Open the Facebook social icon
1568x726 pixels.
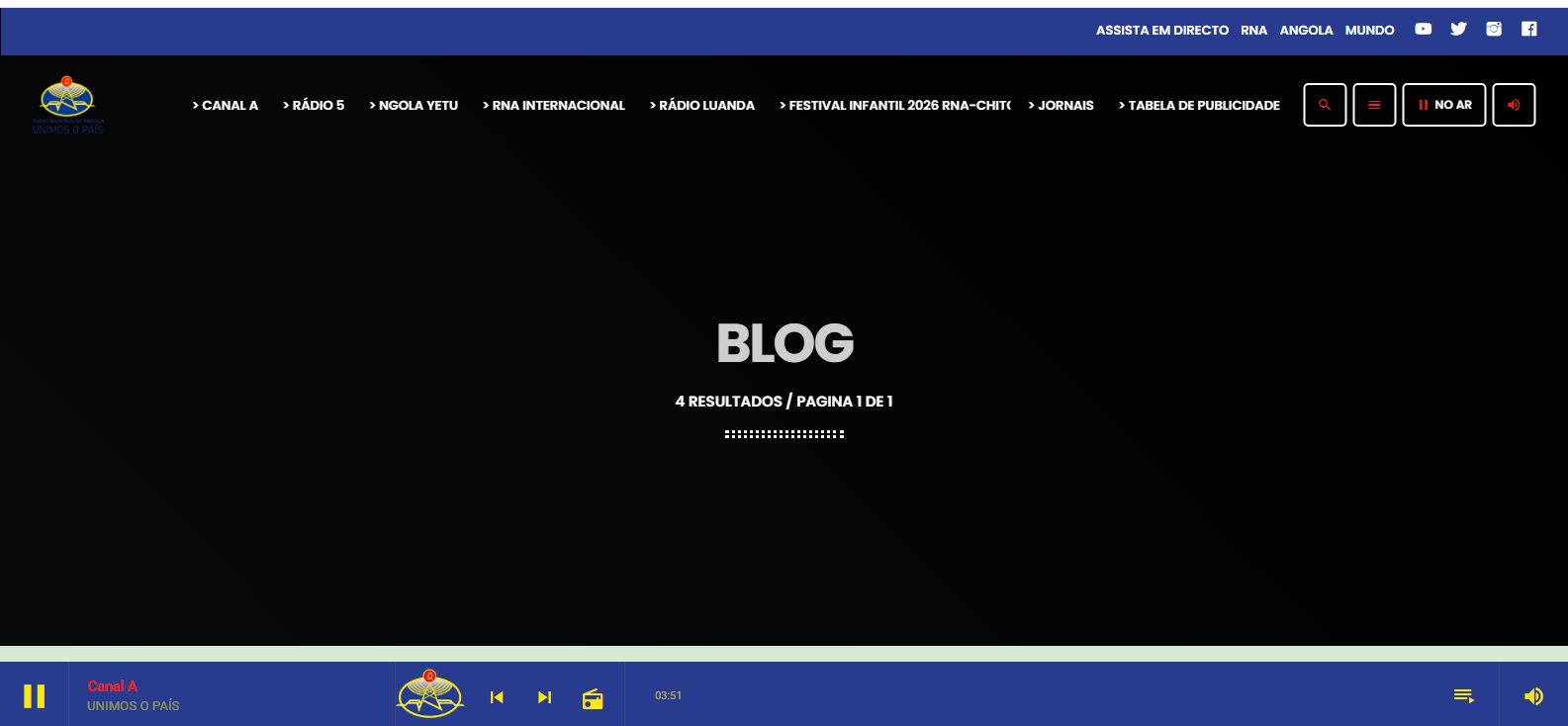point(1528,29)
